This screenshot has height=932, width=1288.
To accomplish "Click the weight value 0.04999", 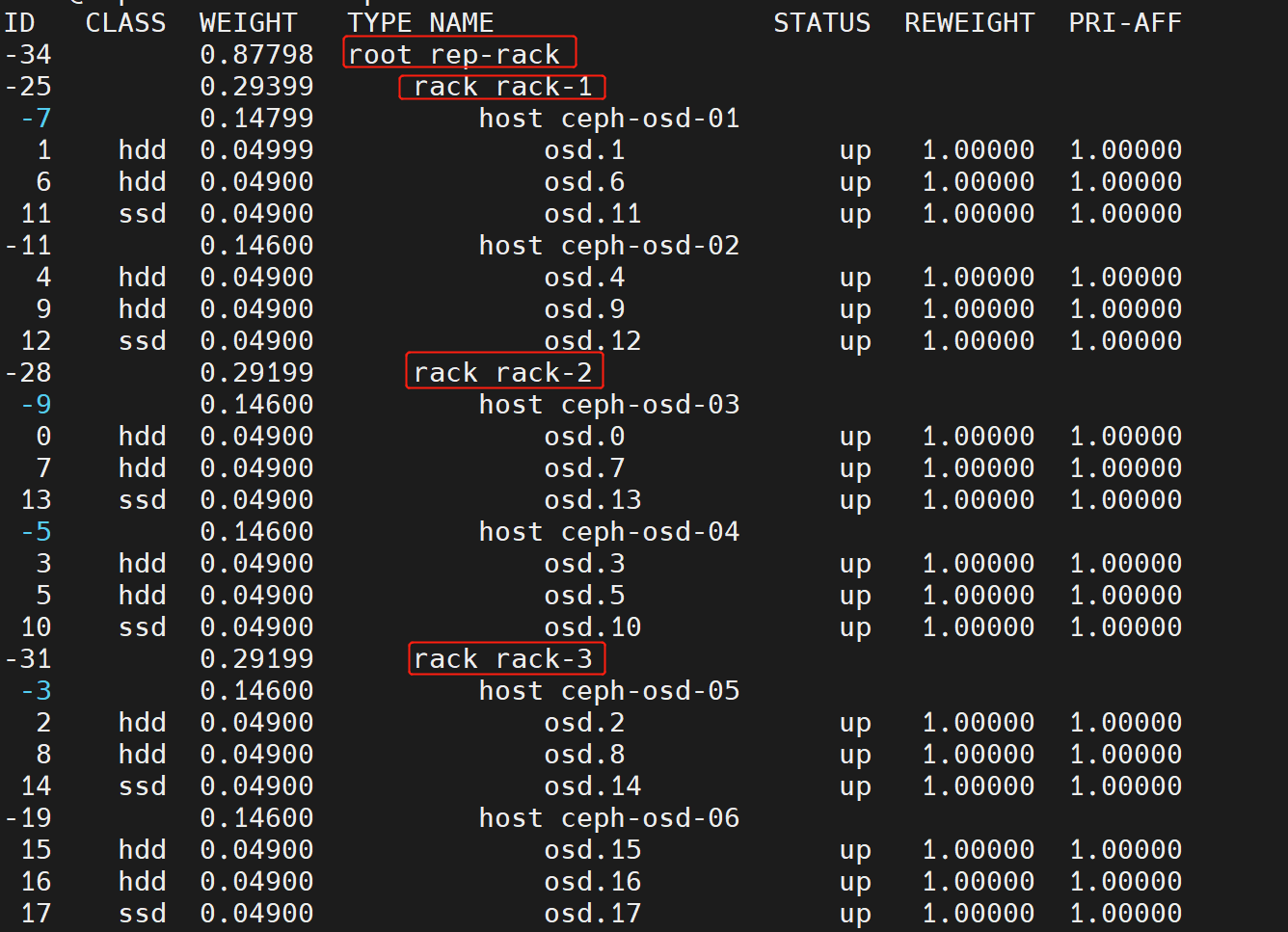I will coord(256,150).
